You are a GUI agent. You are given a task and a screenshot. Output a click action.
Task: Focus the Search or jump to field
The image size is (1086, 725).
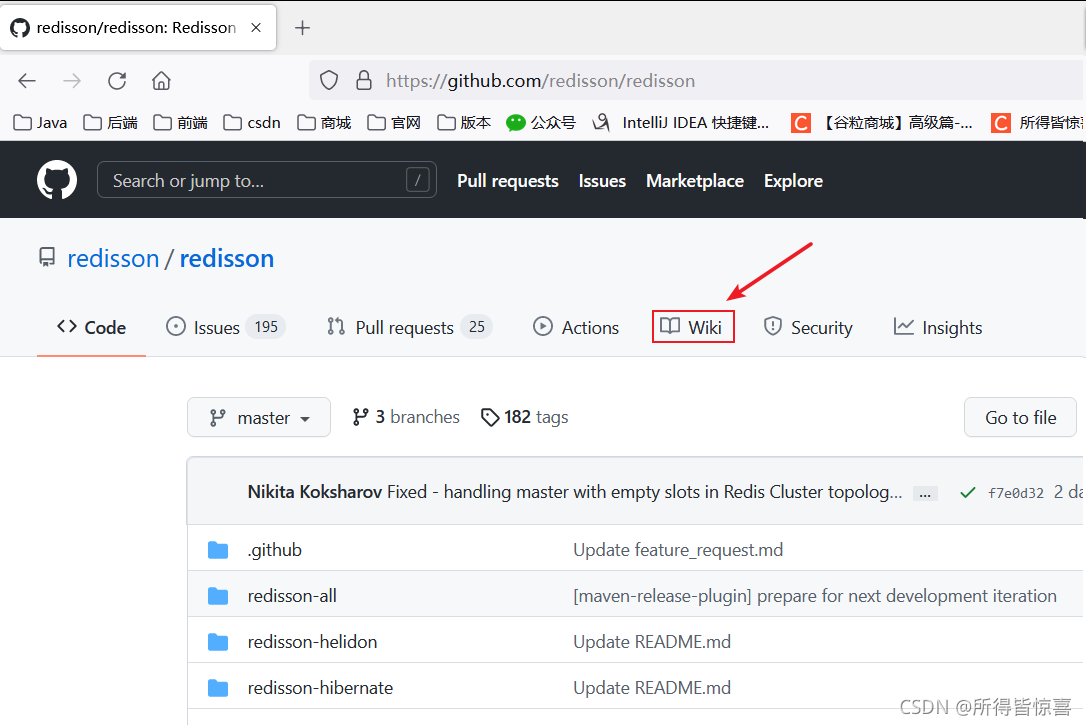coord(267,180)
